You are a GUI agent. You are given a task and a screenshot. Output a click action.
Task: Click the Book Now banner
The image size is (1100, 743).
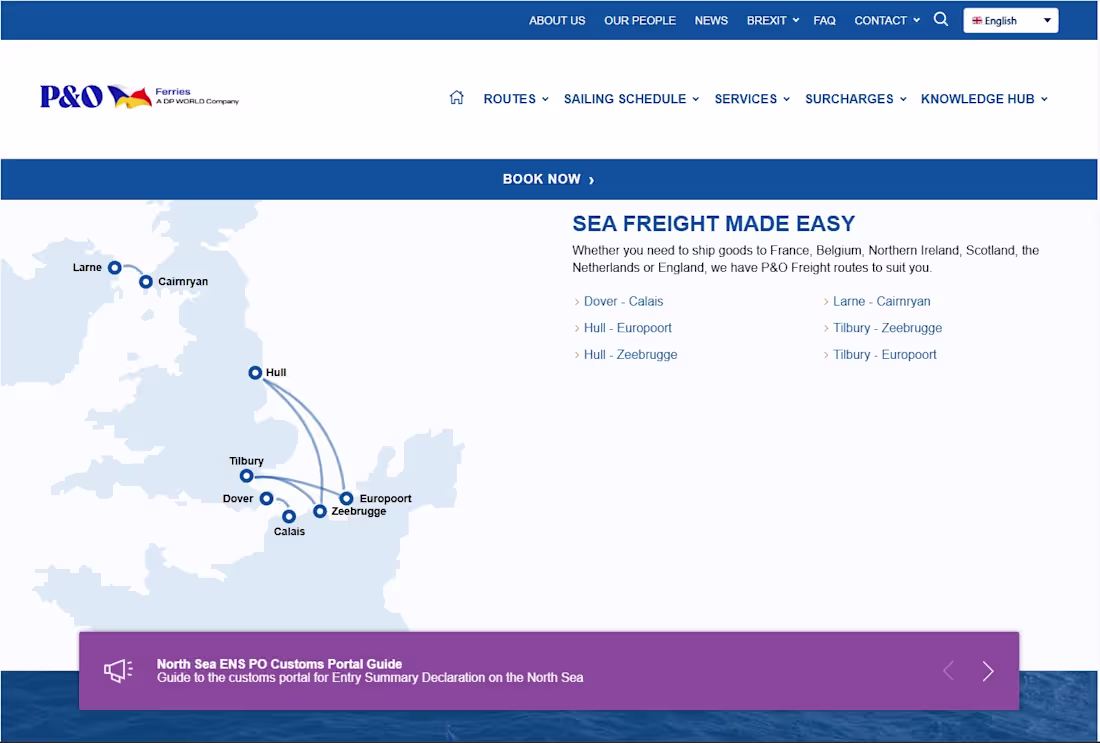pos(549,179)
